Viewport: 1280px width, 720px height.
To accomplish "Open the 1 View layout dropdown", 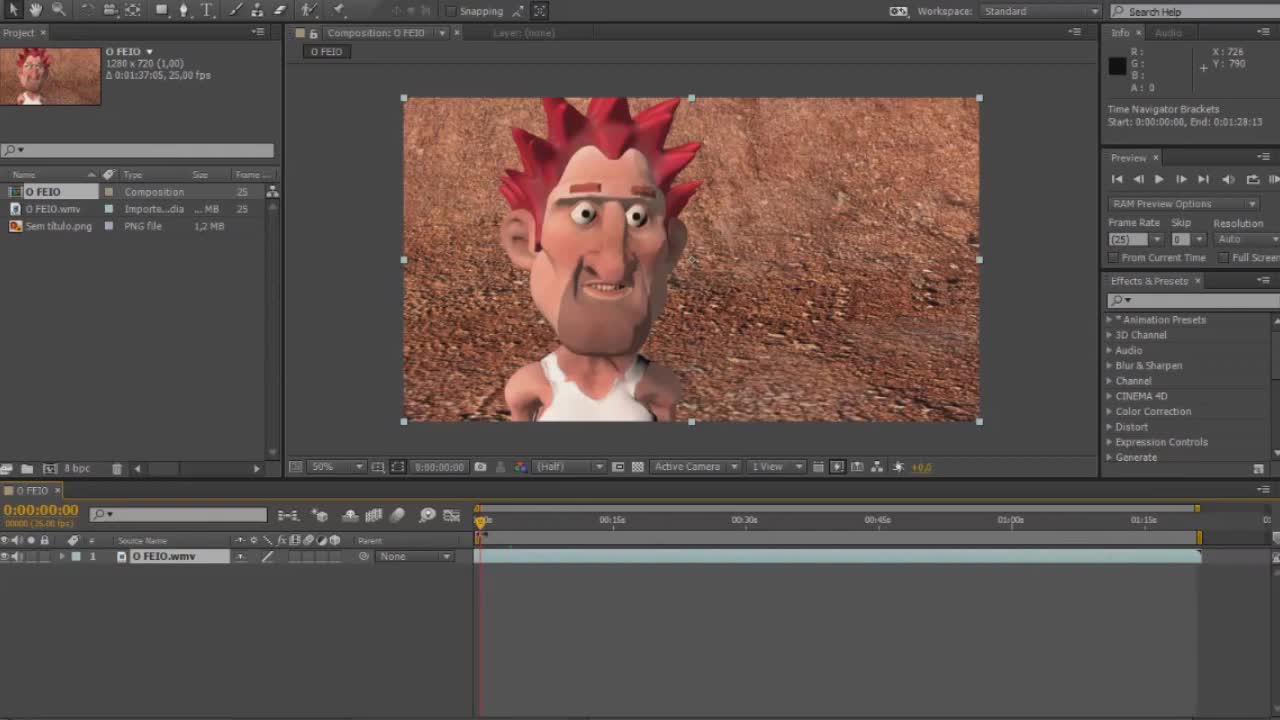I will point(777,467).
